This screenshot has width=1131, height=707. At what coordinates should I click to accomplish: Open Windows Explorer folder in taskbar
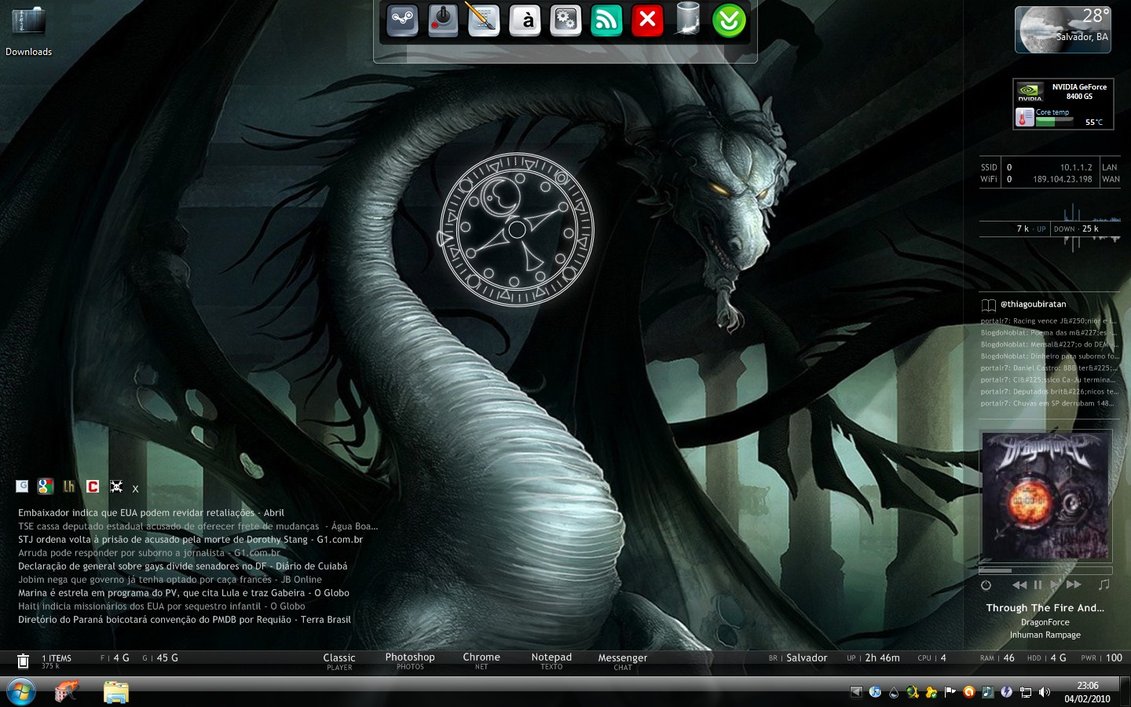(x=115, y=693)
